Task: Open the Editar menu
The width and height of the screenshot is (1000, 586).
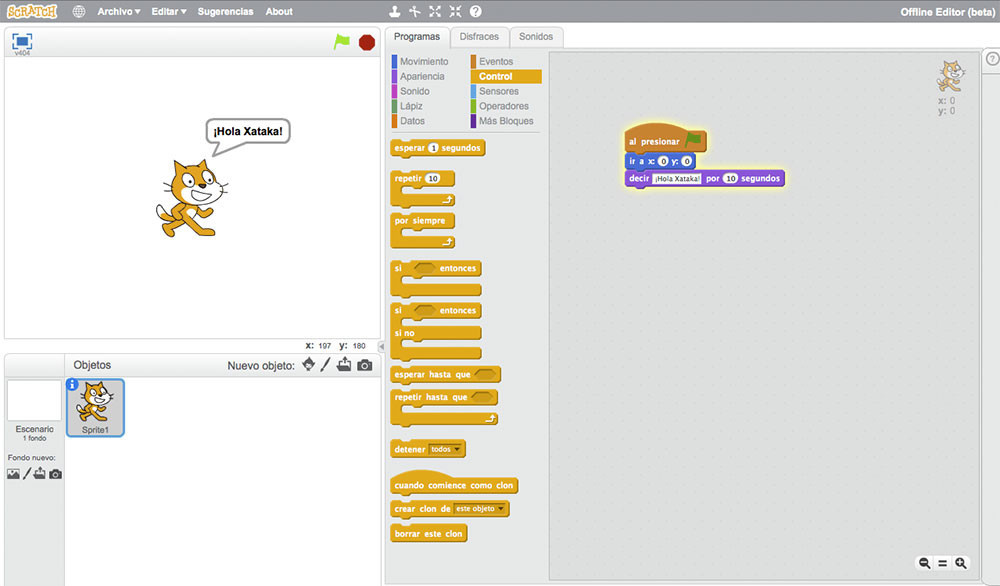Action: (169, 11)
